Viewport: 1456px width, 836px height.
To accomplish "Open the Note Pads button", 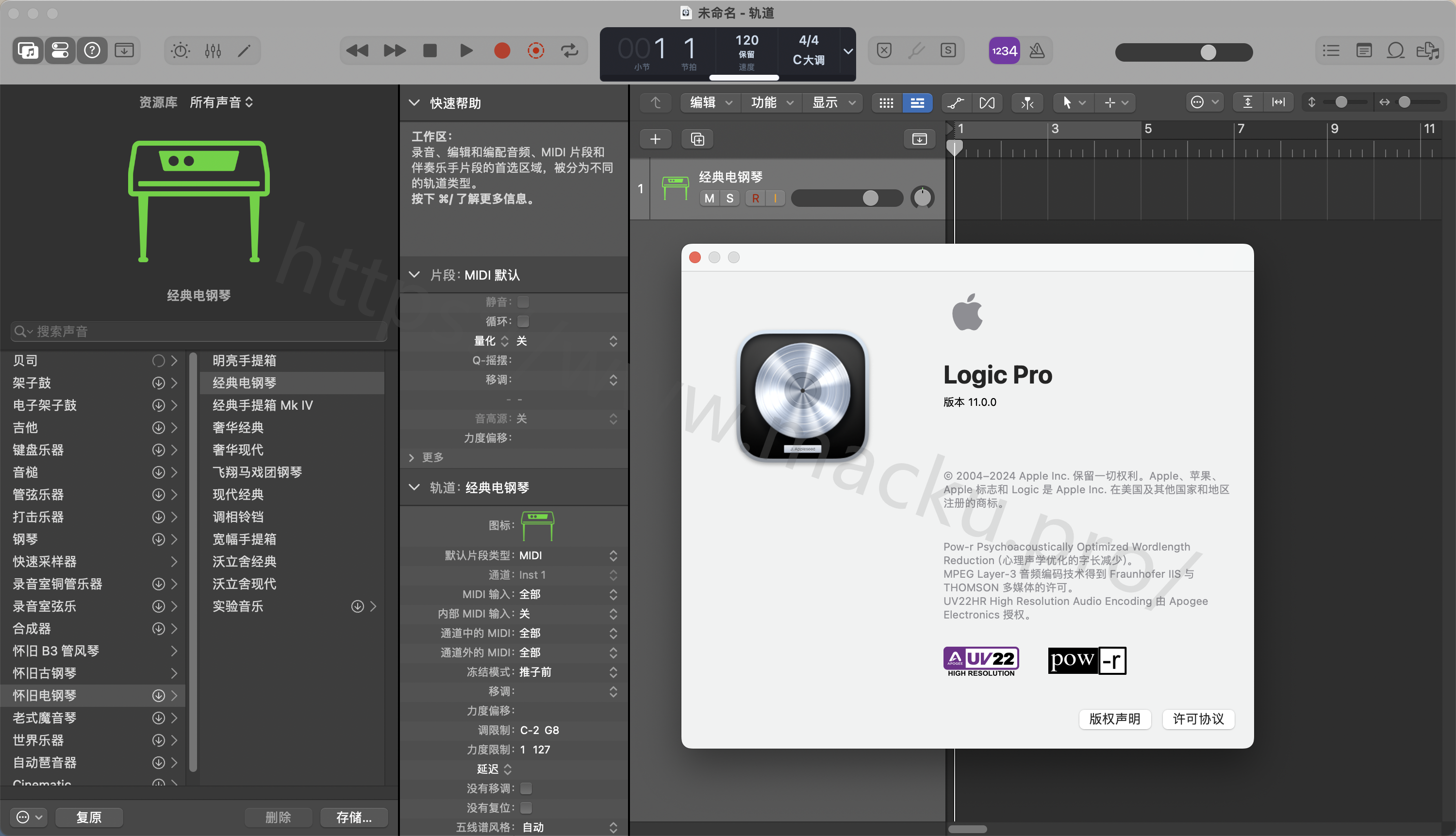I will click(x=1364, y=50).
